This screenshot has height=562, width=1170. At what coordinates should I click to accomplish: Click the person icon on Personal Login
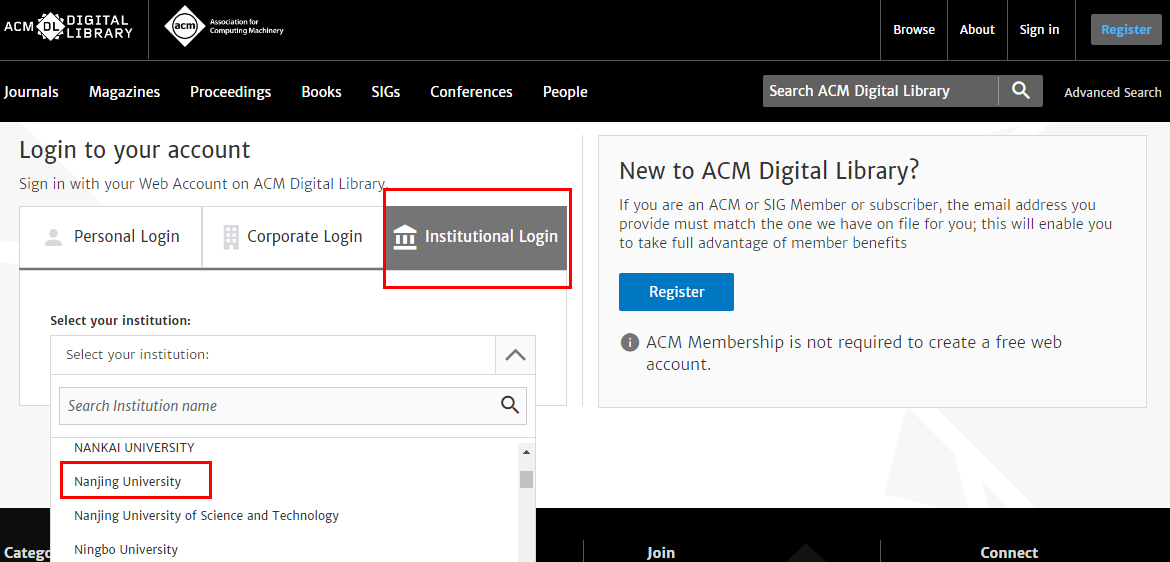(x=53, y=237)
